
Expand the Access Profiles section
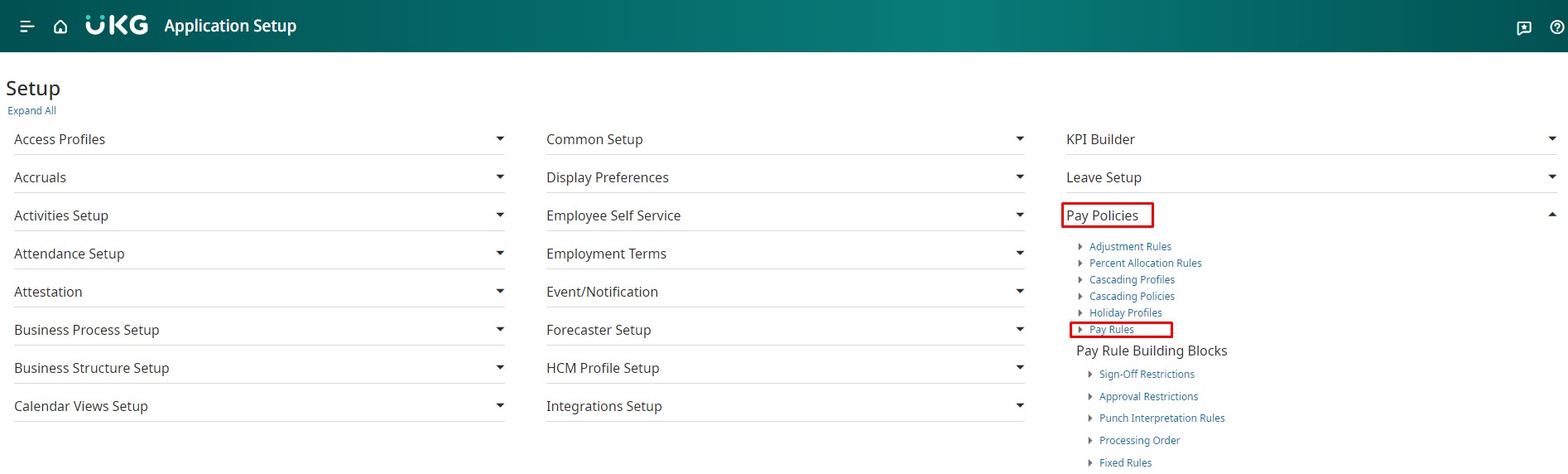[x=500, y=139]
